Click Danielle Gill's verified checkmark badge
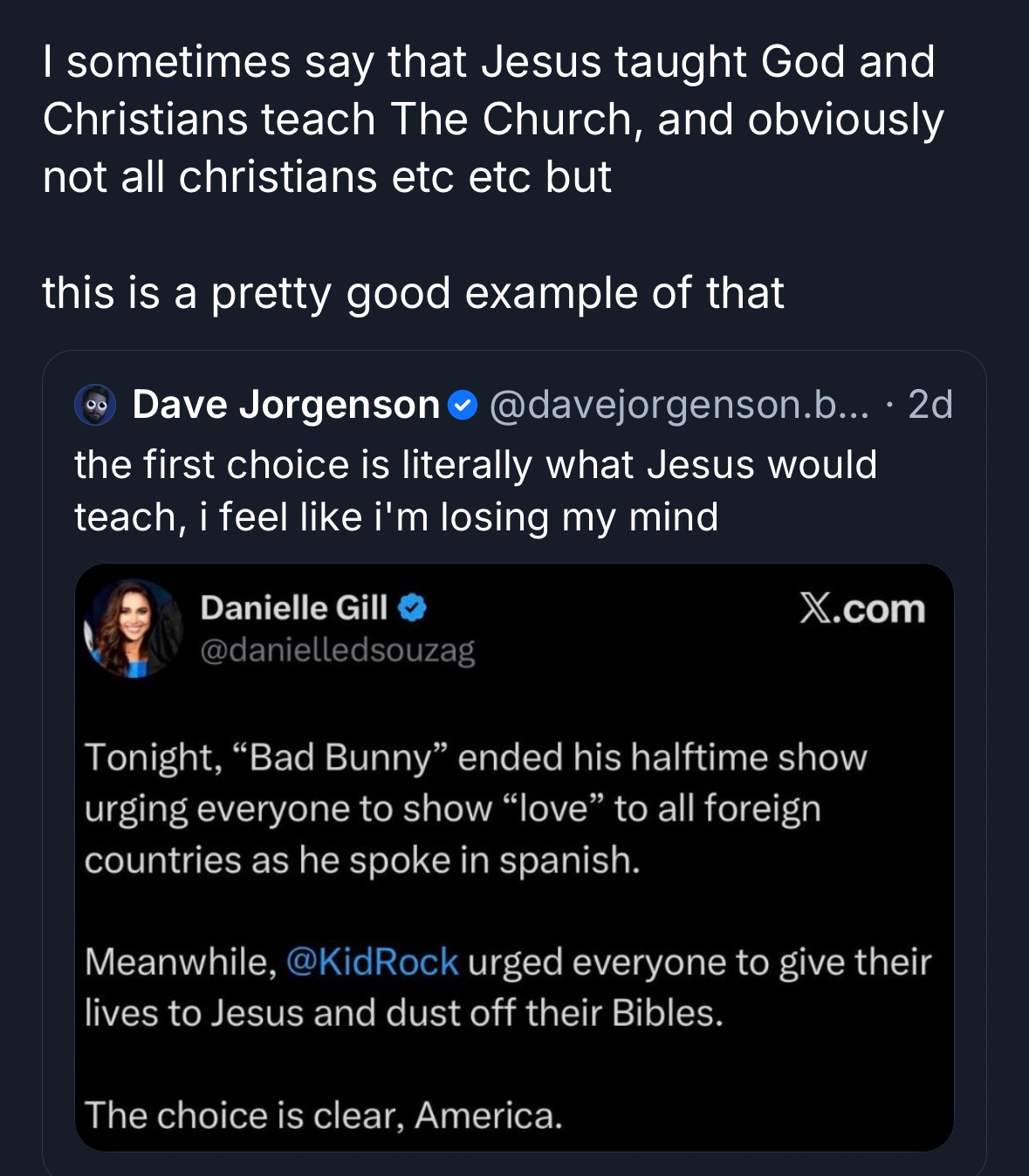The height and width of the screenshot is (1176, 1029). (x=412, y=608)
